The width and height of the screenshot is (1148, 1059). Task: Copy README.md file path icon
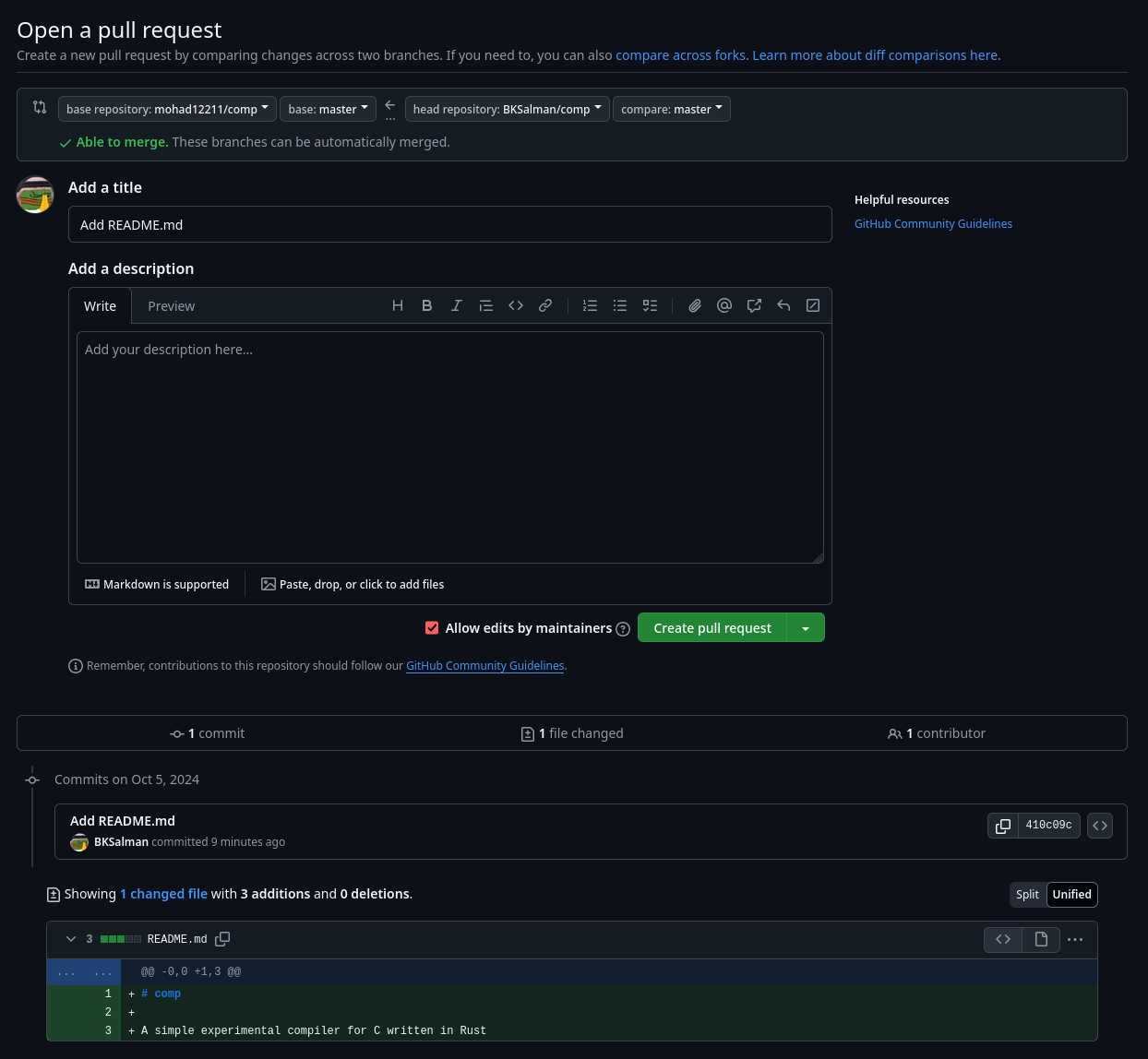(x=222, y=939)
